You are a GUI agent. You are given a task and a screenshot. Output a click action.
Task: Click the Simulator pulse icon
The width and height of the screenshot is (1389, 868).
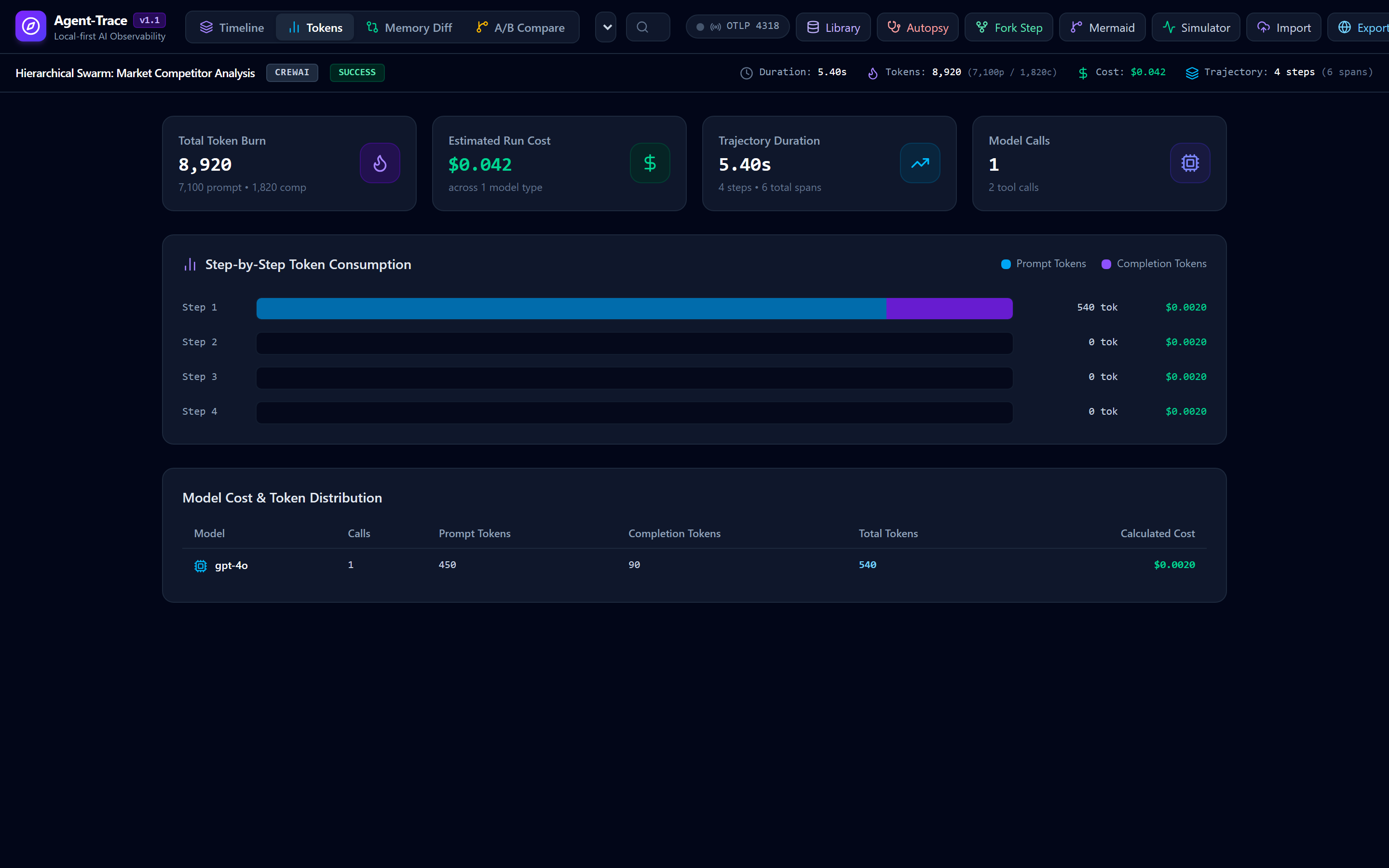tap(1169, 27)
